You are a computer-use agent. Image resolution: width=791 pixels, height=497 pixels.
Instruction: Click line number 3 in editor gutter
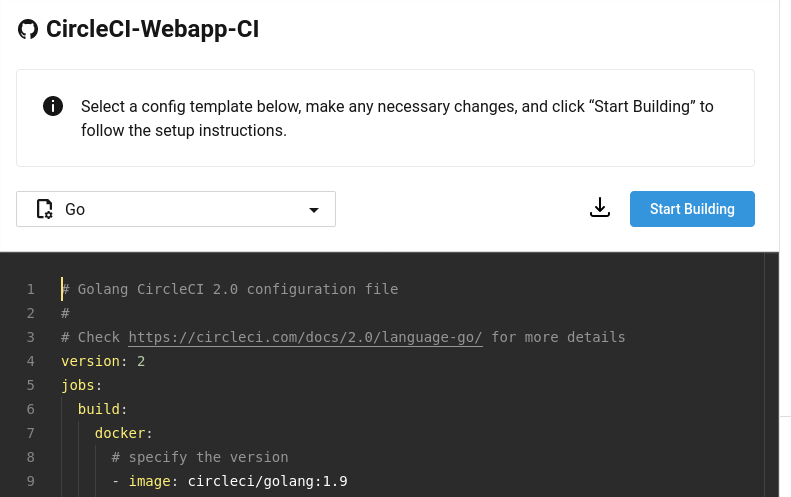31,337
